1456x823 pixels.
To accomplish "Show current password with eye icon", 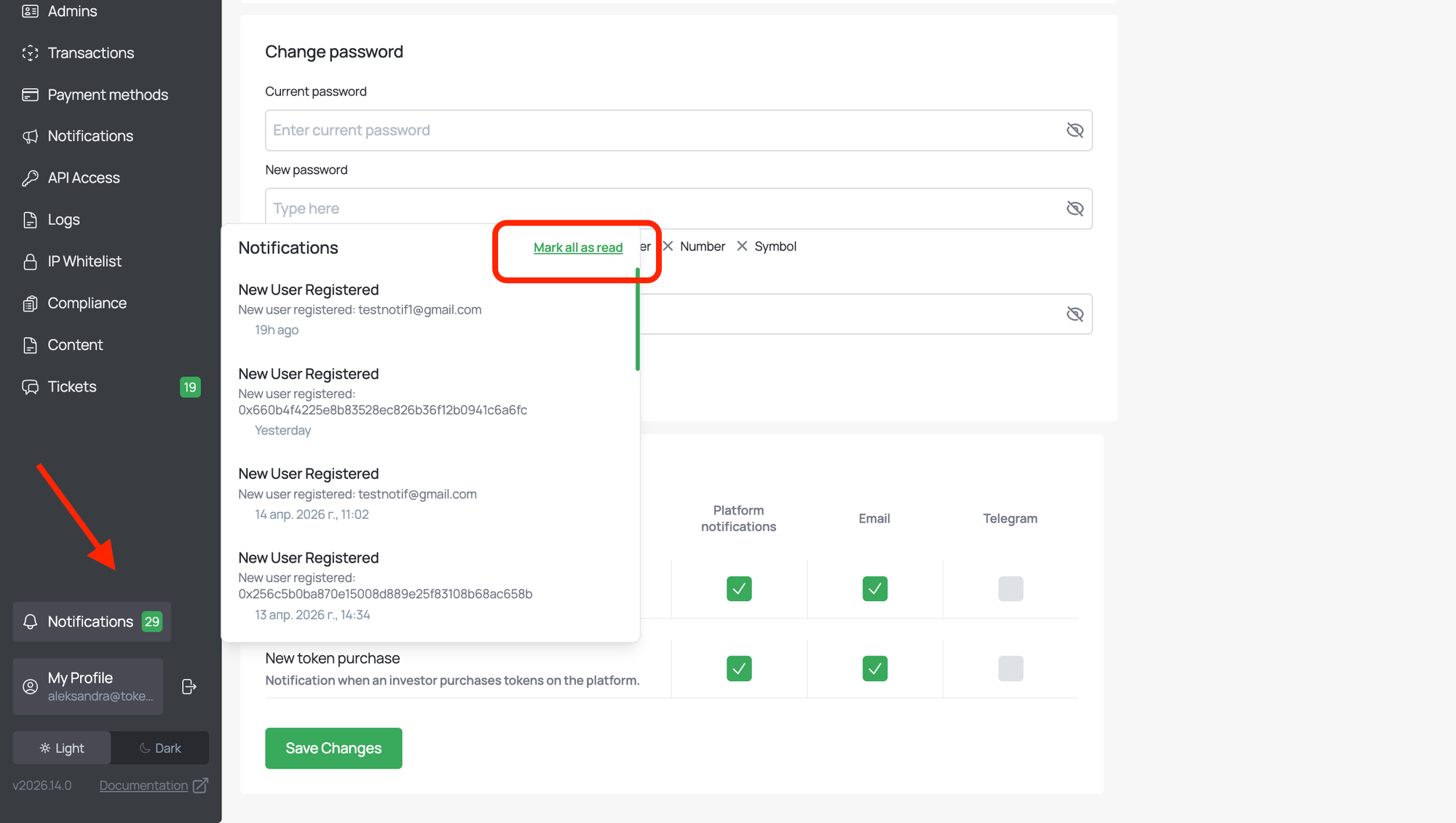I will (1075, 130).
